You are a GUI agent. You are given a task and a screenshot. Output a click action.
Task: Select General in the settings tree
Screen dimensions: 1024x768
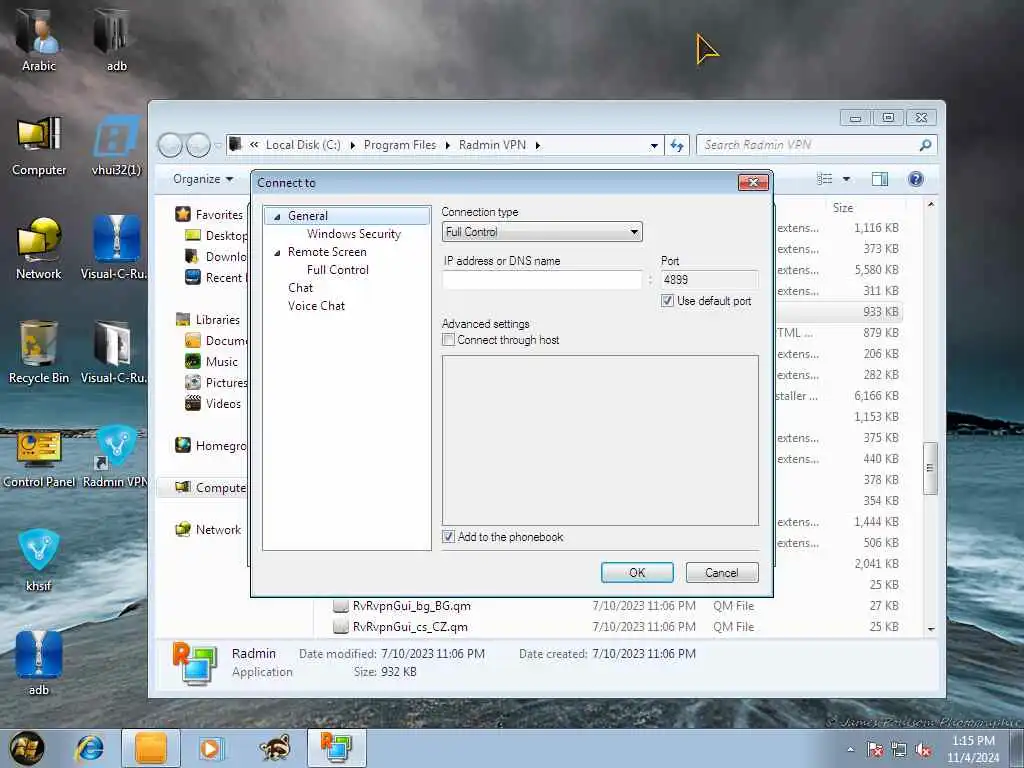coord(308,216)
